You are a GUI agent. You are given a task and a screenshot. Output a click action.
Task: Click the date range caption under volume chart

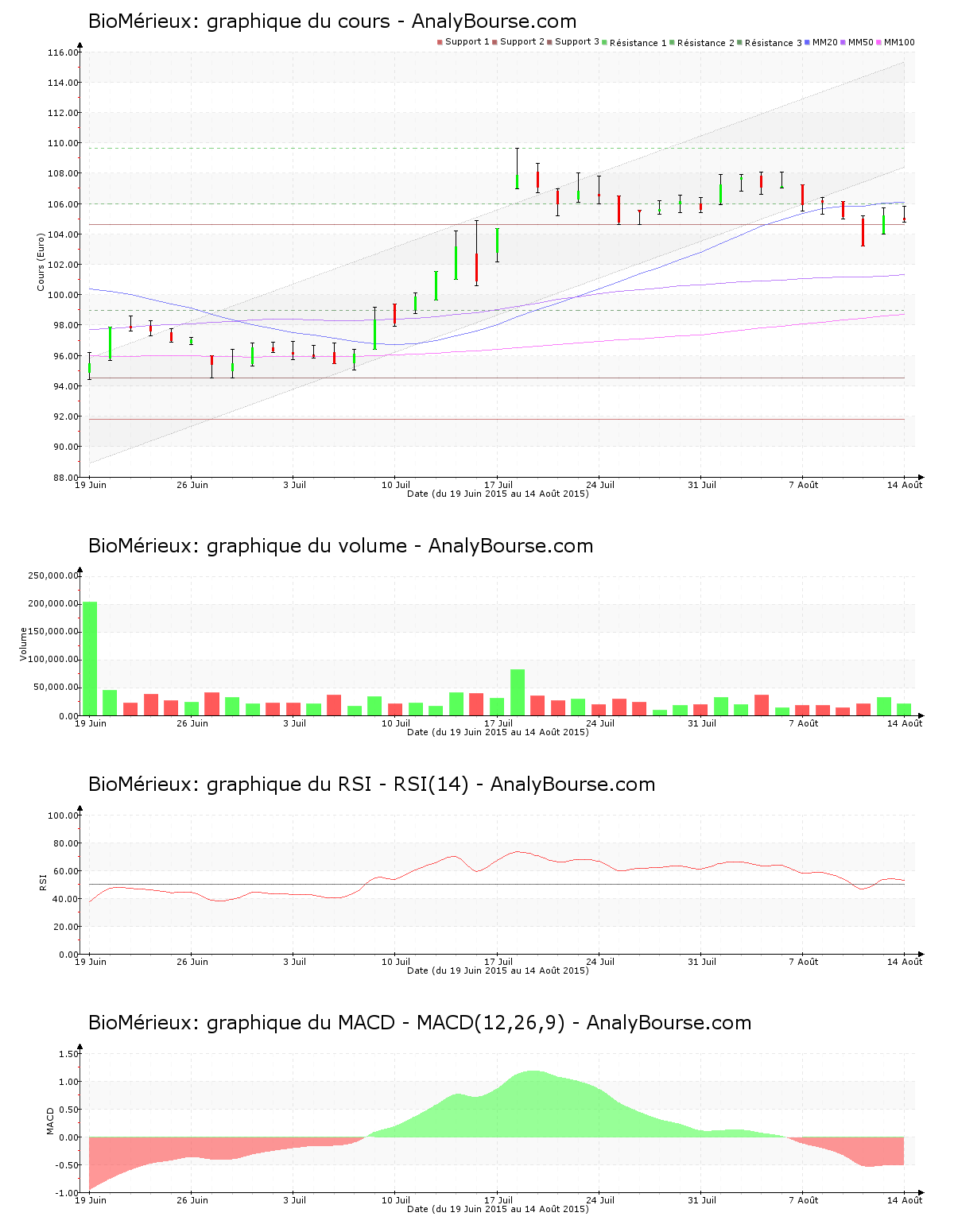(x=498, y=732)
